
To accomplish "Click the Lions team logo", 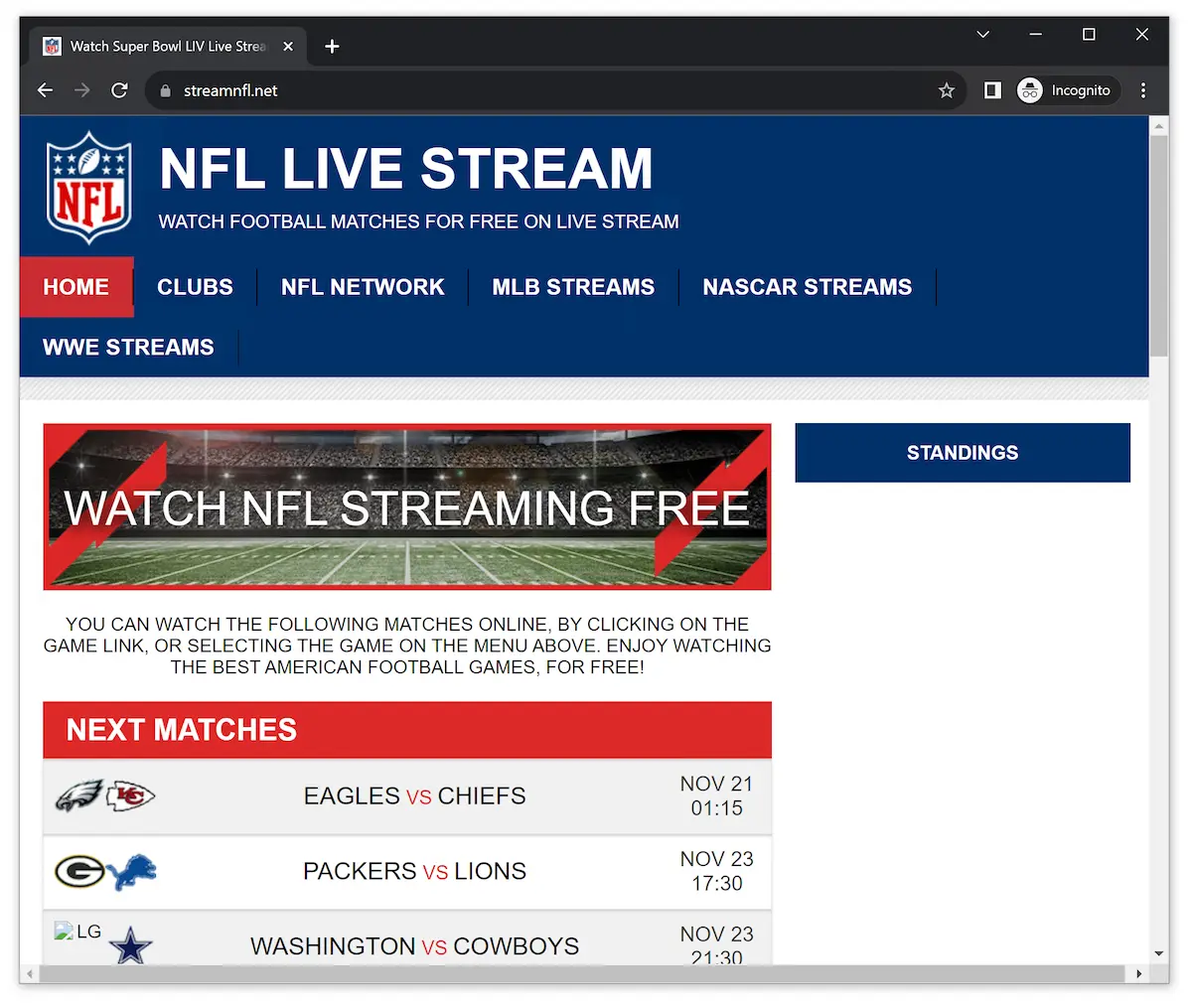I will point(131,871).
